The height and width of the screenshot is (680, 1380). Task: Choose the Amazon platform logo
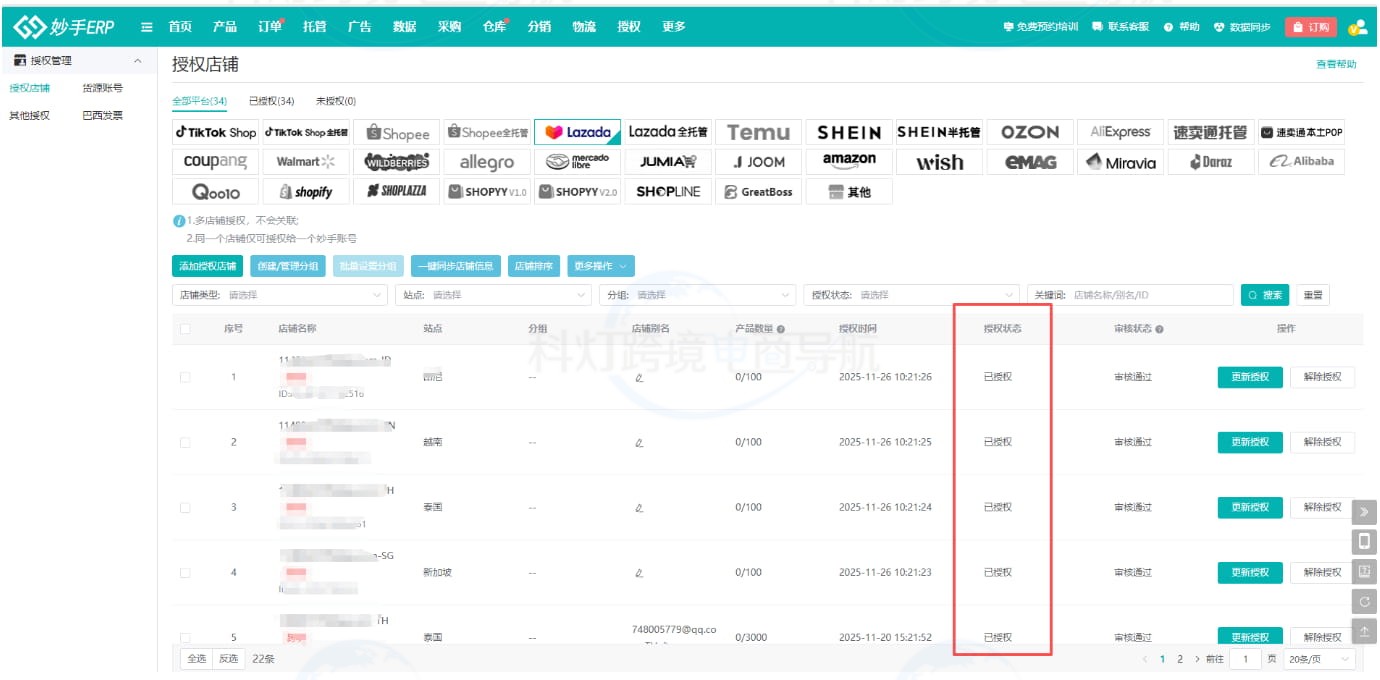coord(849,161)
